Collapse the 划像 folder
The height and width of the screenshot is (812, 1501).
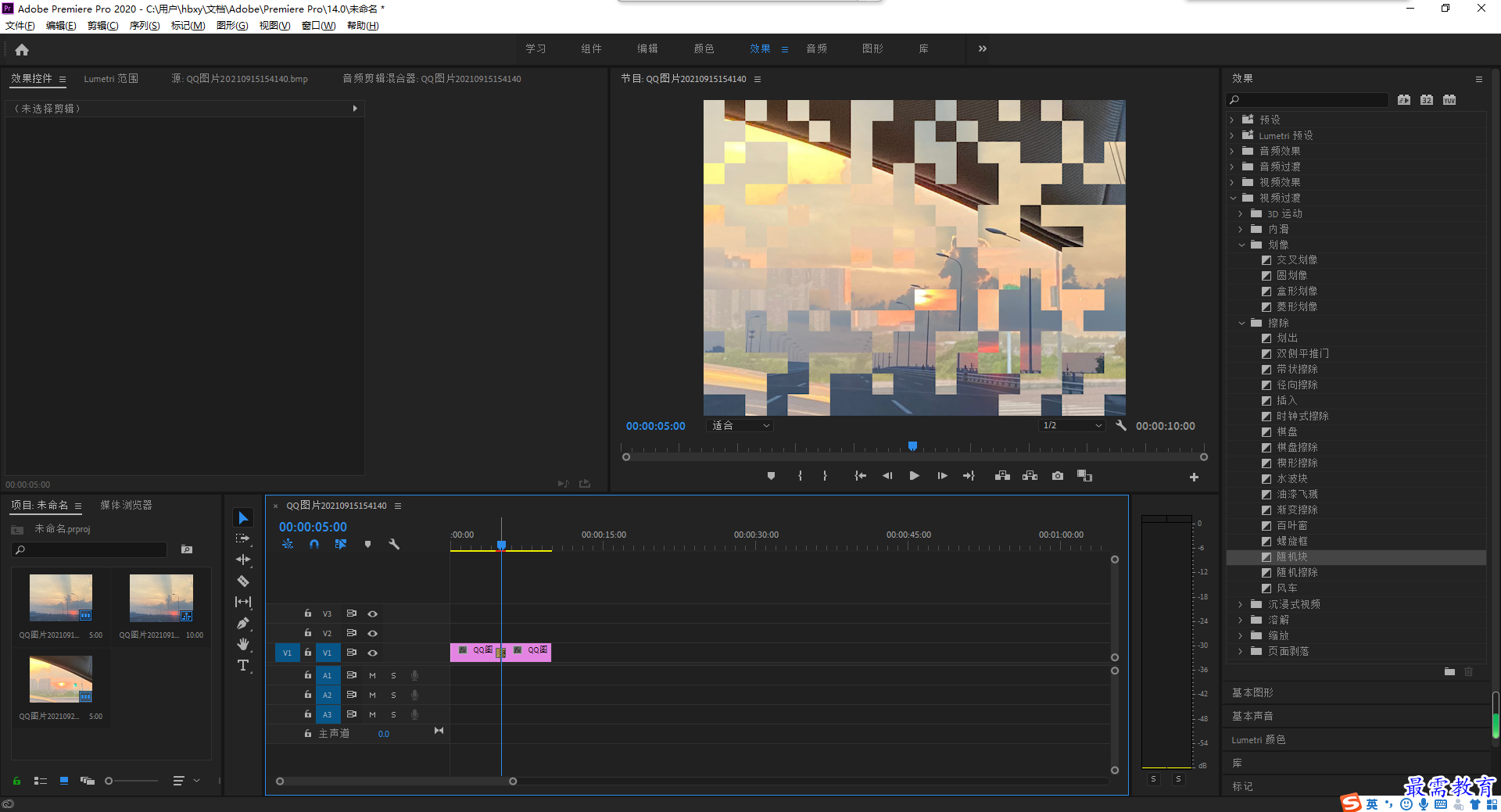(1241, 245)
